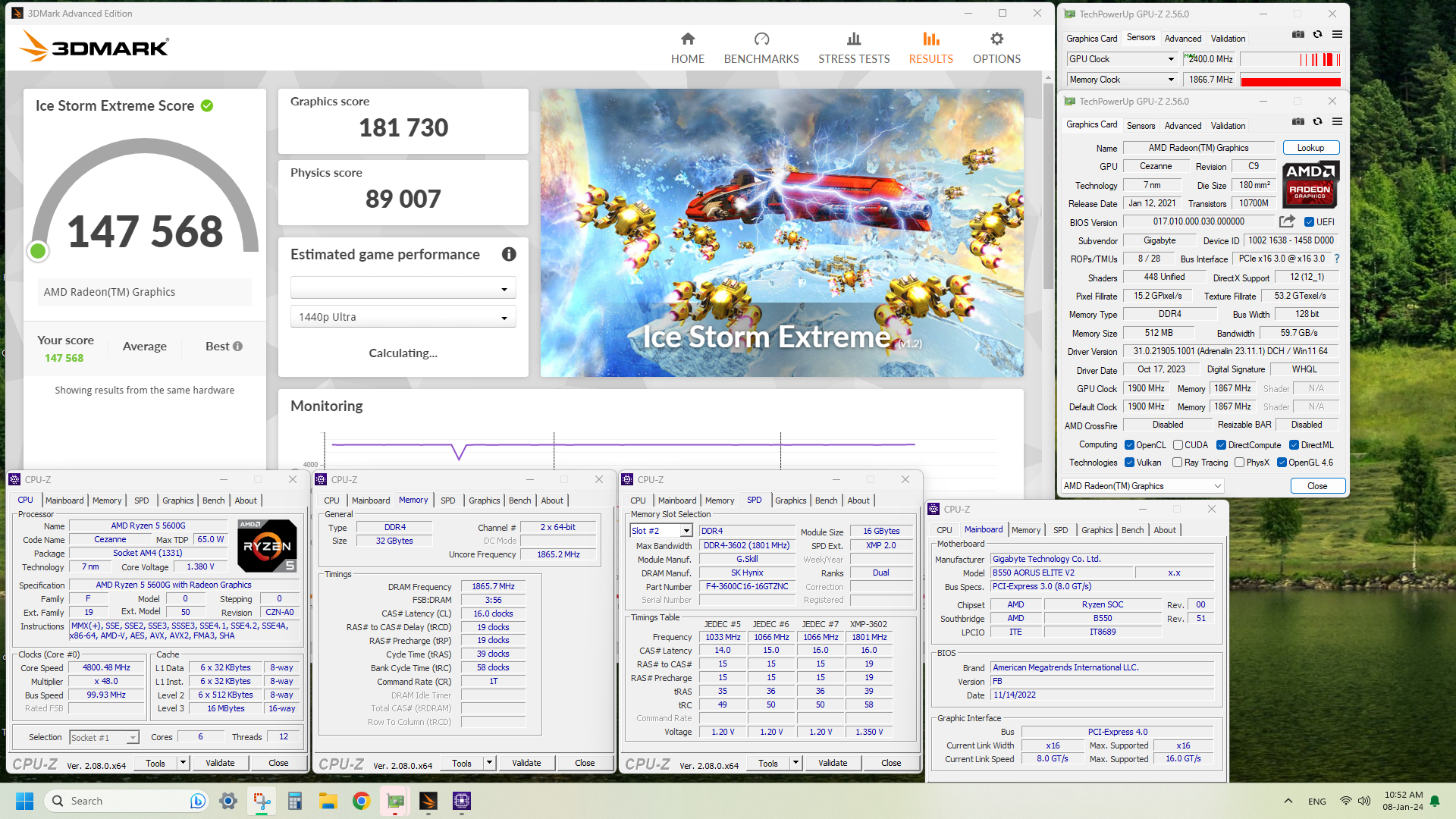Viewport: 1456px width, 819px height.
Task: Open the CPU-Z taskbar icon
Action: coord(462,801)
